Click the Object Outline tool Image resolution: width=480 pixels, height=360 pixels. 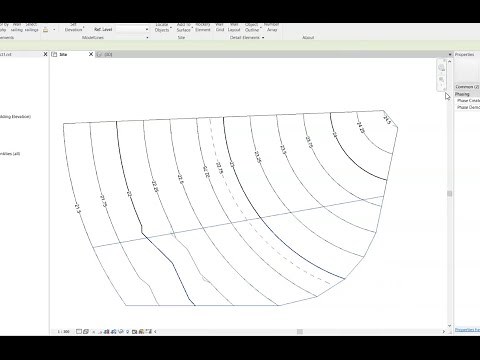(x=252, y=27)
